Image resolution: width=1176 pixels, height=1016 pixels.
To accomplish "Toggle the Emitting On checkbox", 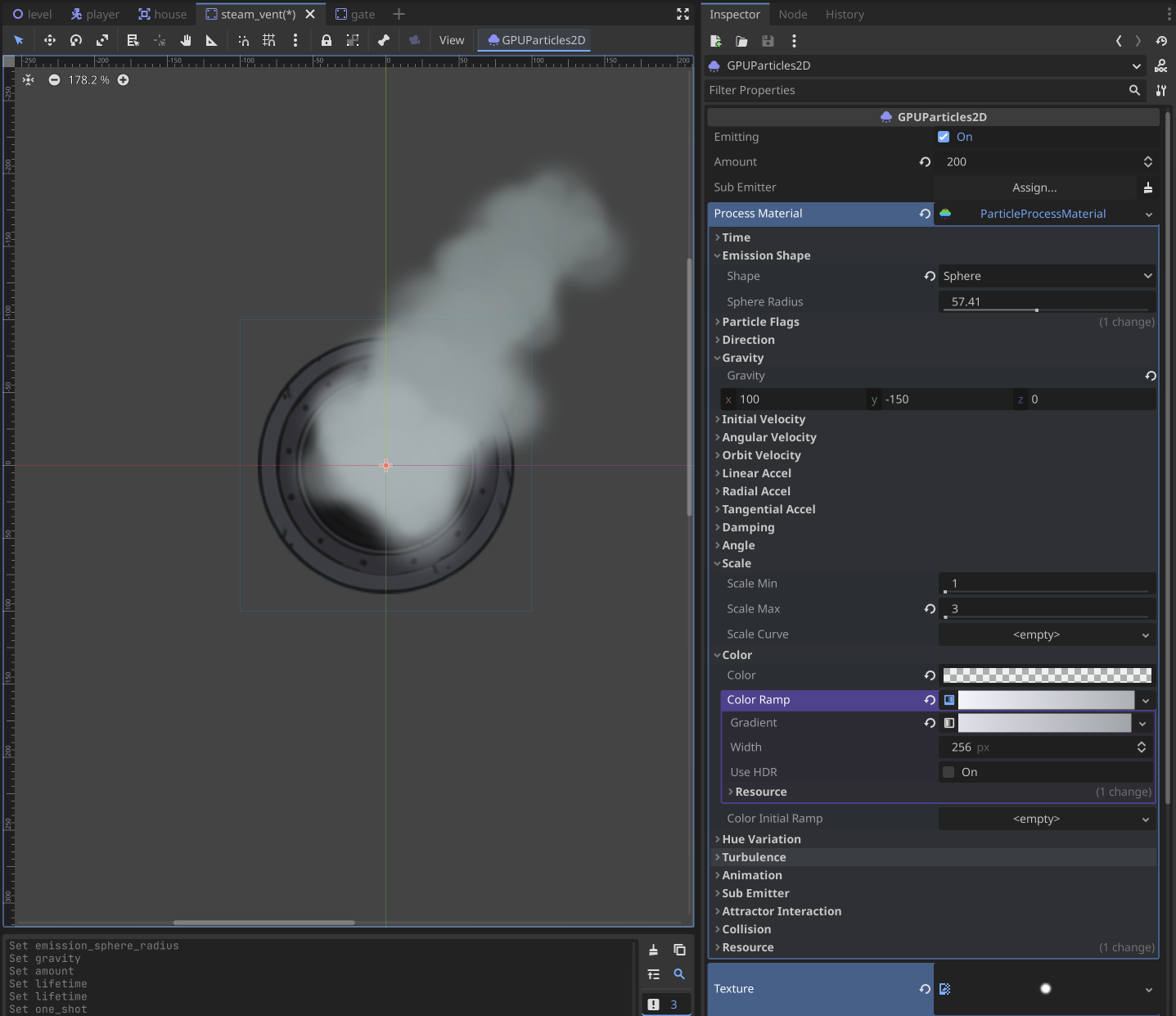I will [x=944, y=137].
